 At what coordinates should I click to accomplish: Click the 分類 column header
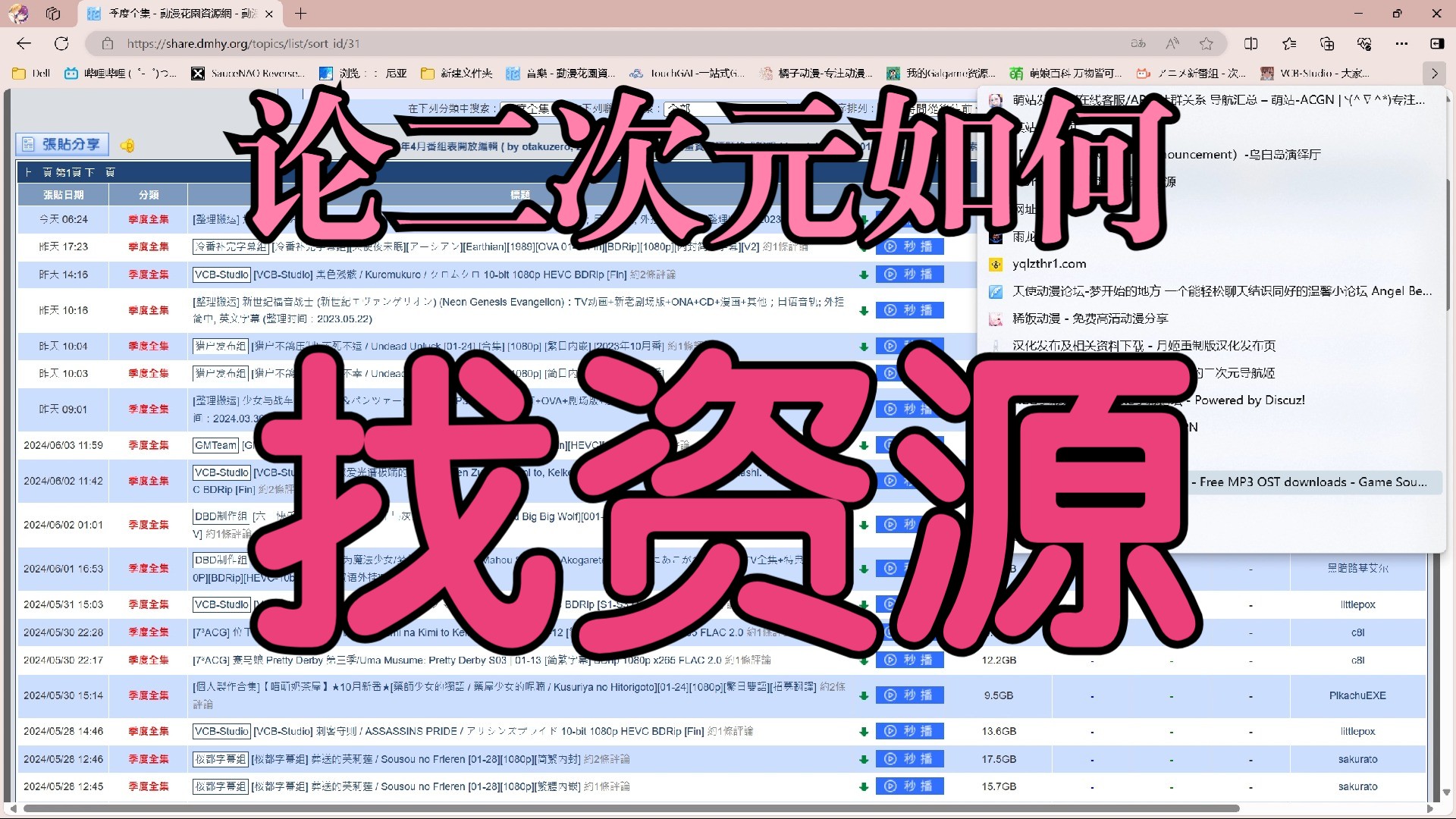pyautogui.click(x=149, y=195)
